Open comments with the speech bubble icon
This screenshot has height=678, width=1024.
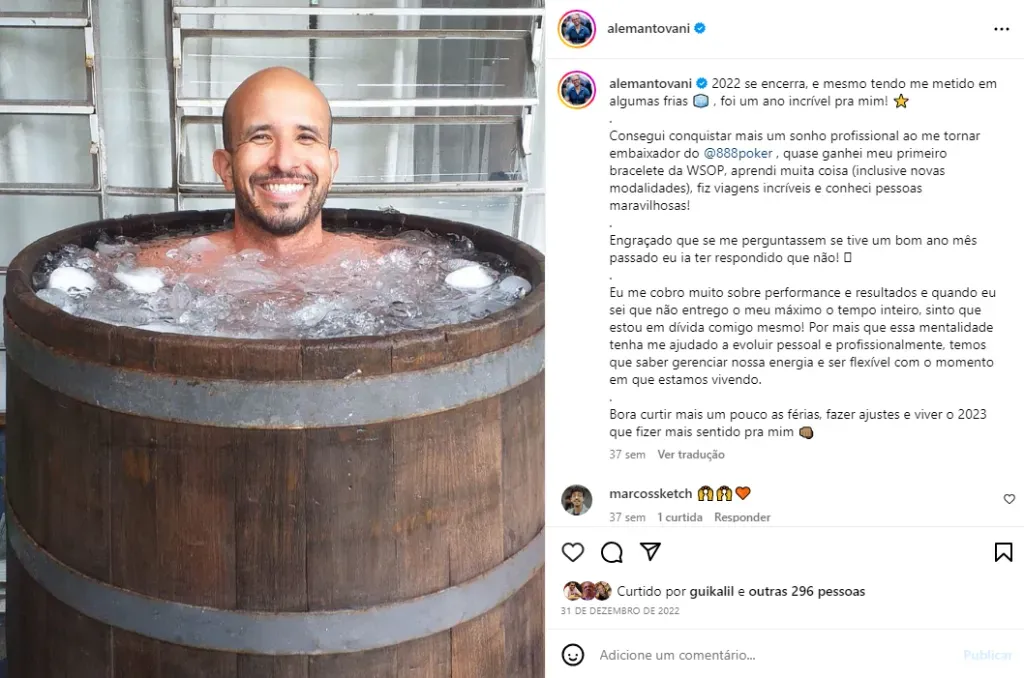(612, 553)
